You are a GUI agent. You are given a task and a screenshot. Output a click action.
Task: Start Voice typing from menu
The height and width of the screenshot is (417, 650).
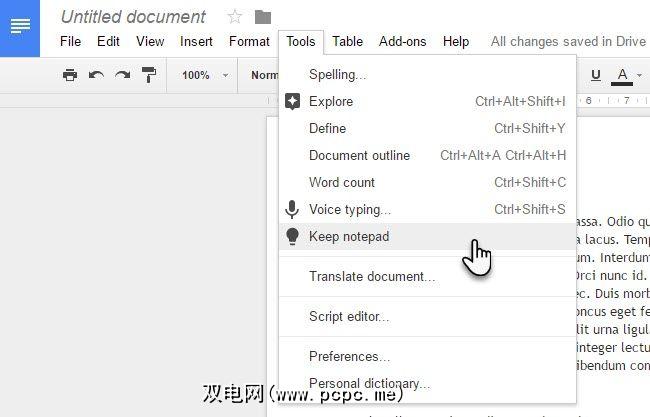point(428,209)
